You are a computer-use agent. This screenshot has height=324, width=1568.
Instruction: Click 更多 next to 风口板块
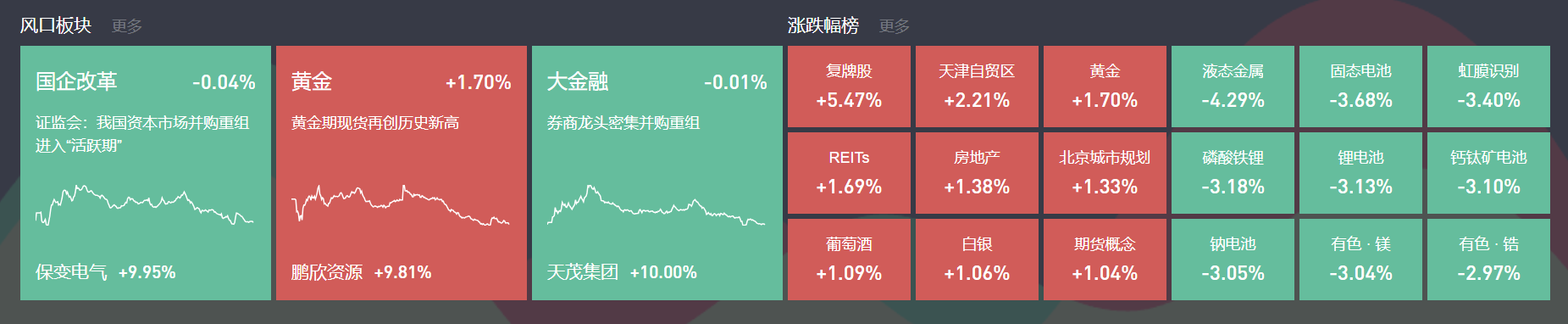point(127,26)
